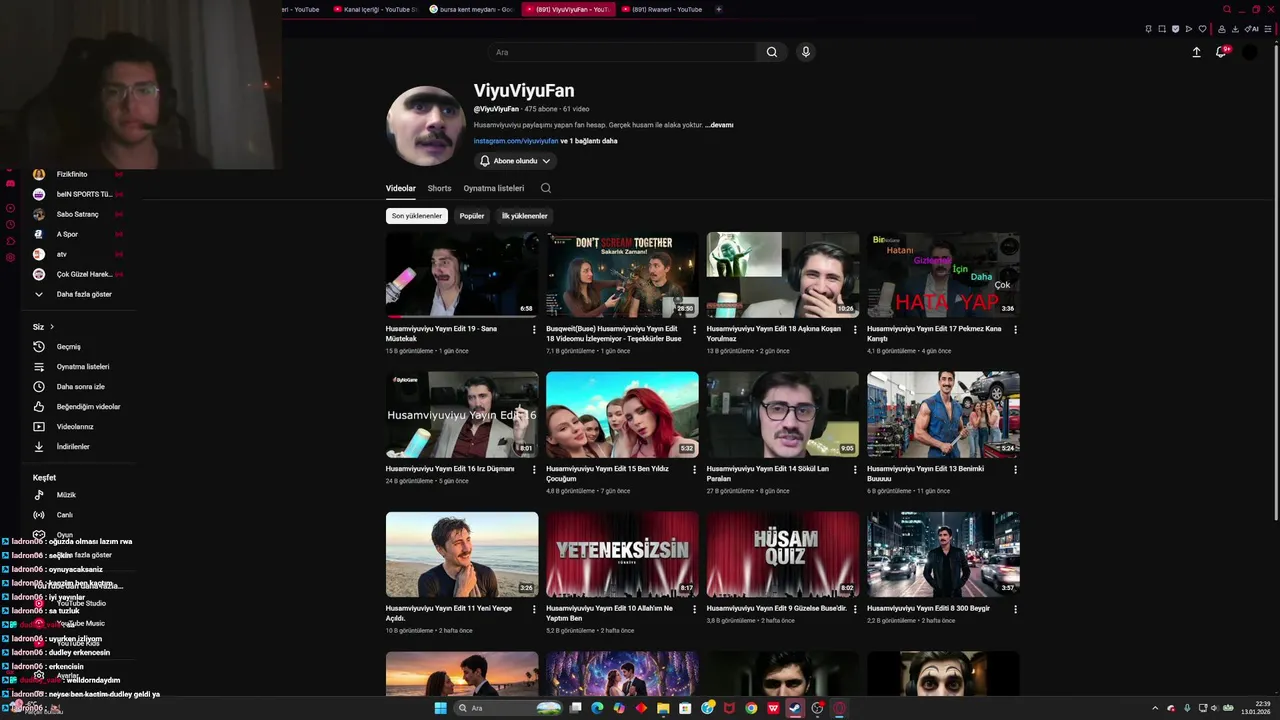Viewport: 1280px width, 720px height.
Task: Click the YouTube search magnifier button
Action: (771, 52)
